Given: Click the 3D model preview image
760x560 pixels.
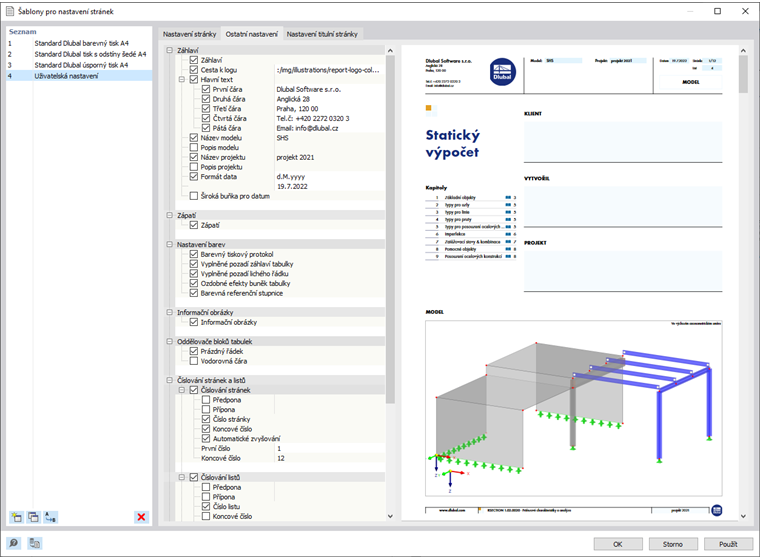Looking at the screenshot, I should (574, 408).
